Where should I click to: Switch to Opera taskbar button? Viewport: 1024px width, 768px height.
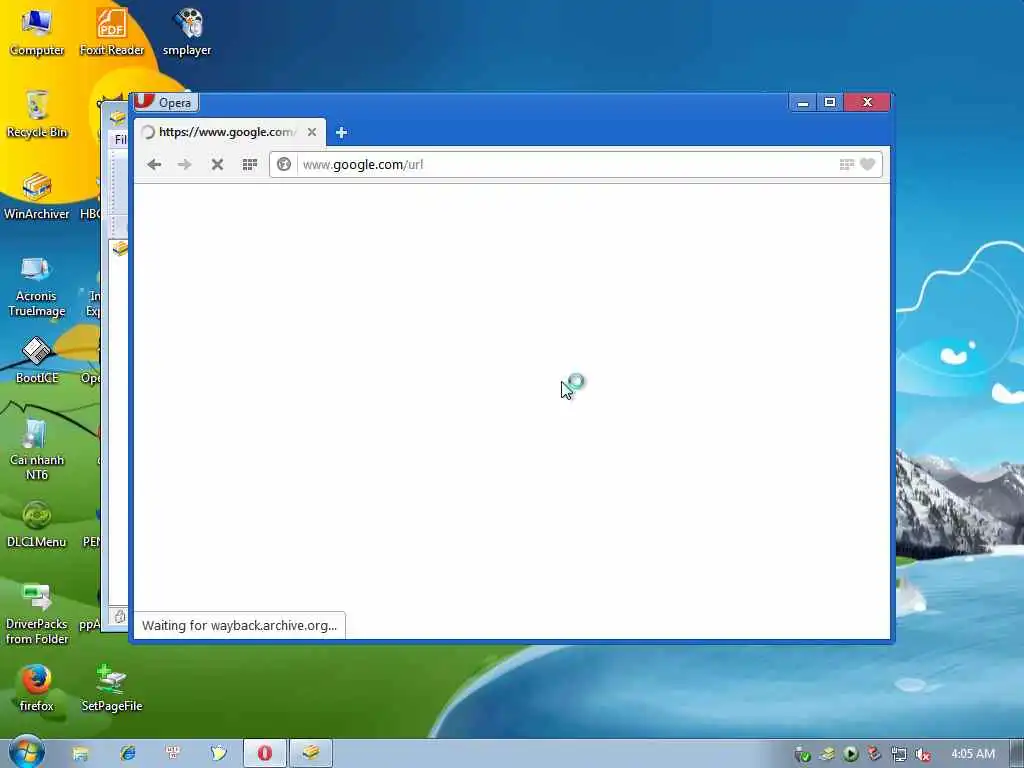point(264,754)
